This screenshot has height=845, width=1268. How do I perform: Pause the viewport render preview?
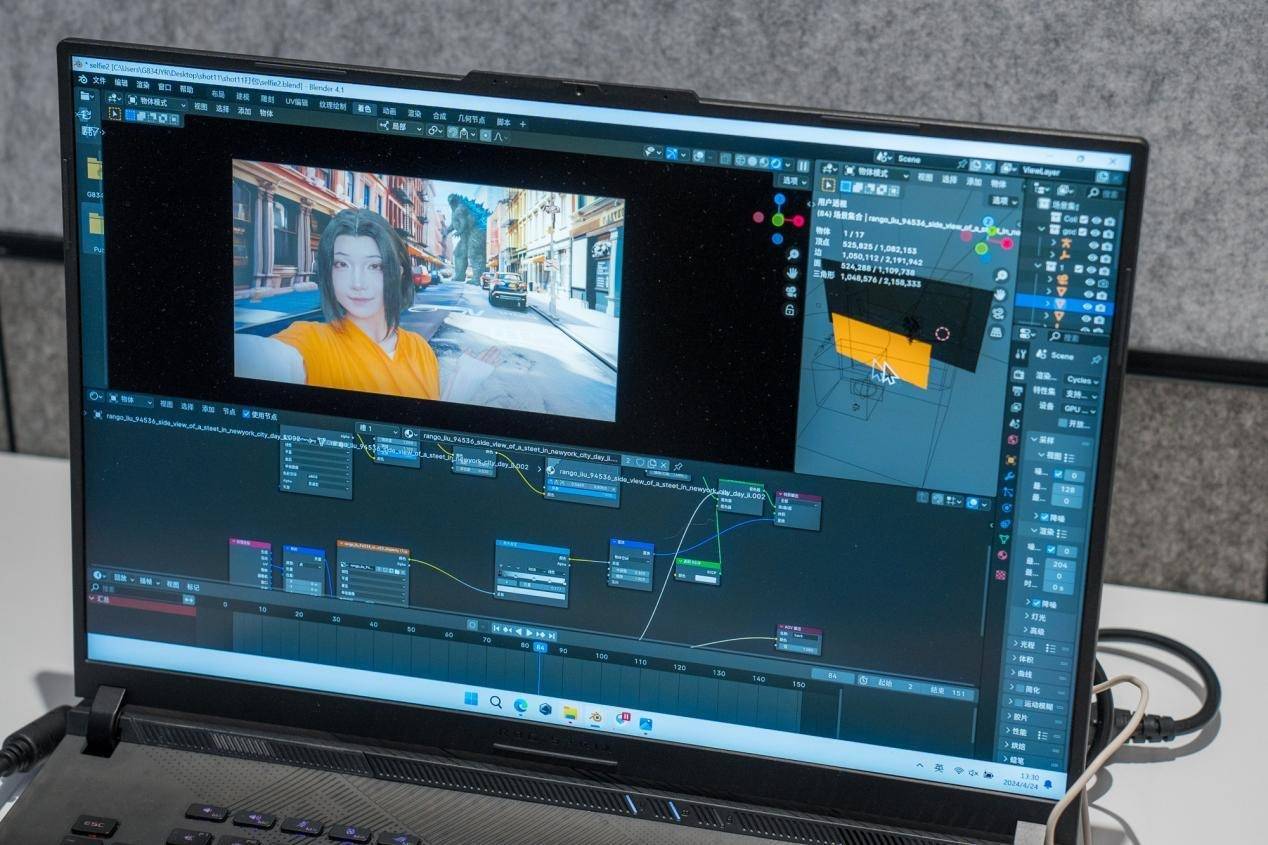[802, 165]
